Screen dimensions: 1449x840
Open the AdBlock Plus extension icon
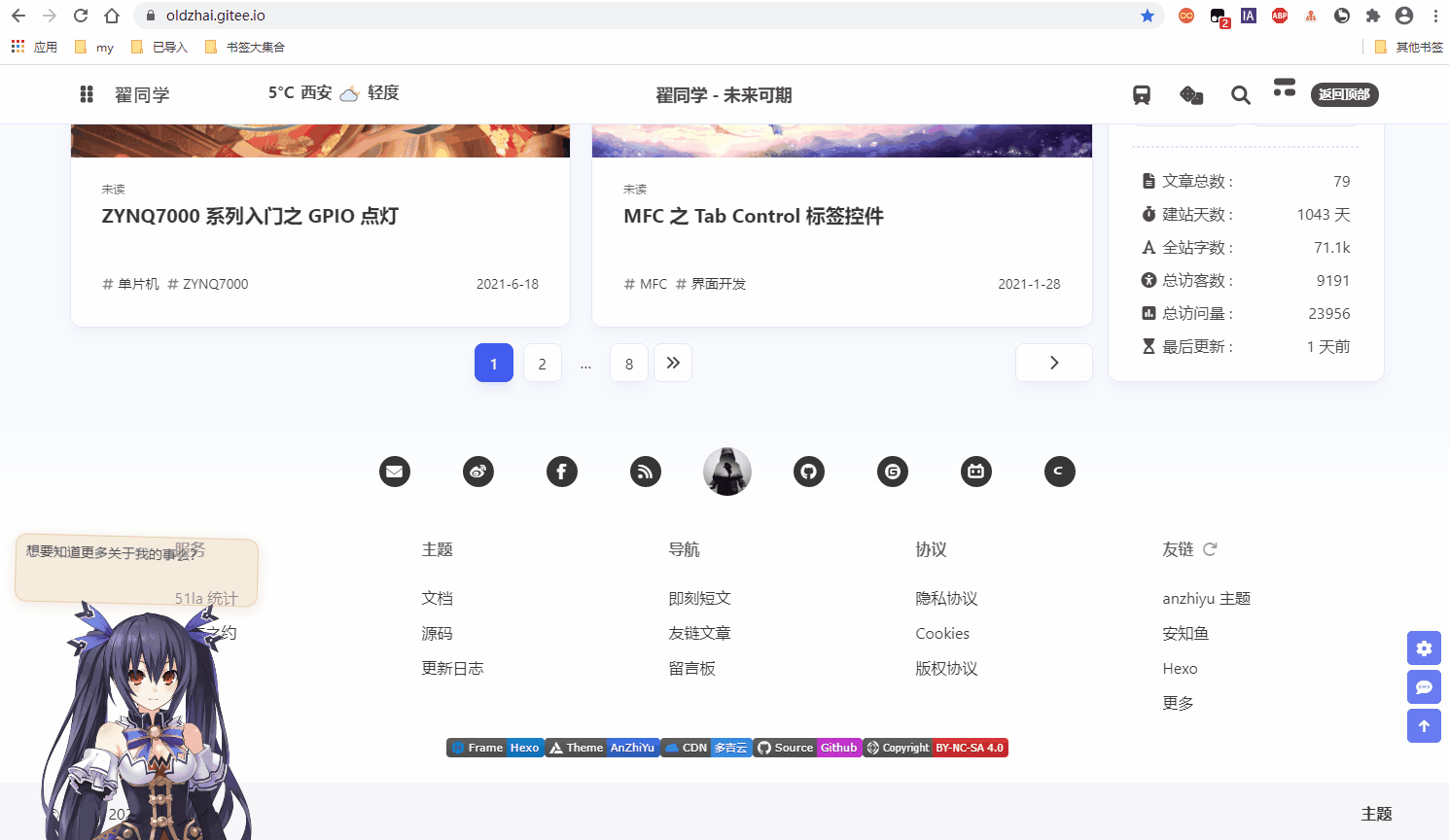(1280, 16)
